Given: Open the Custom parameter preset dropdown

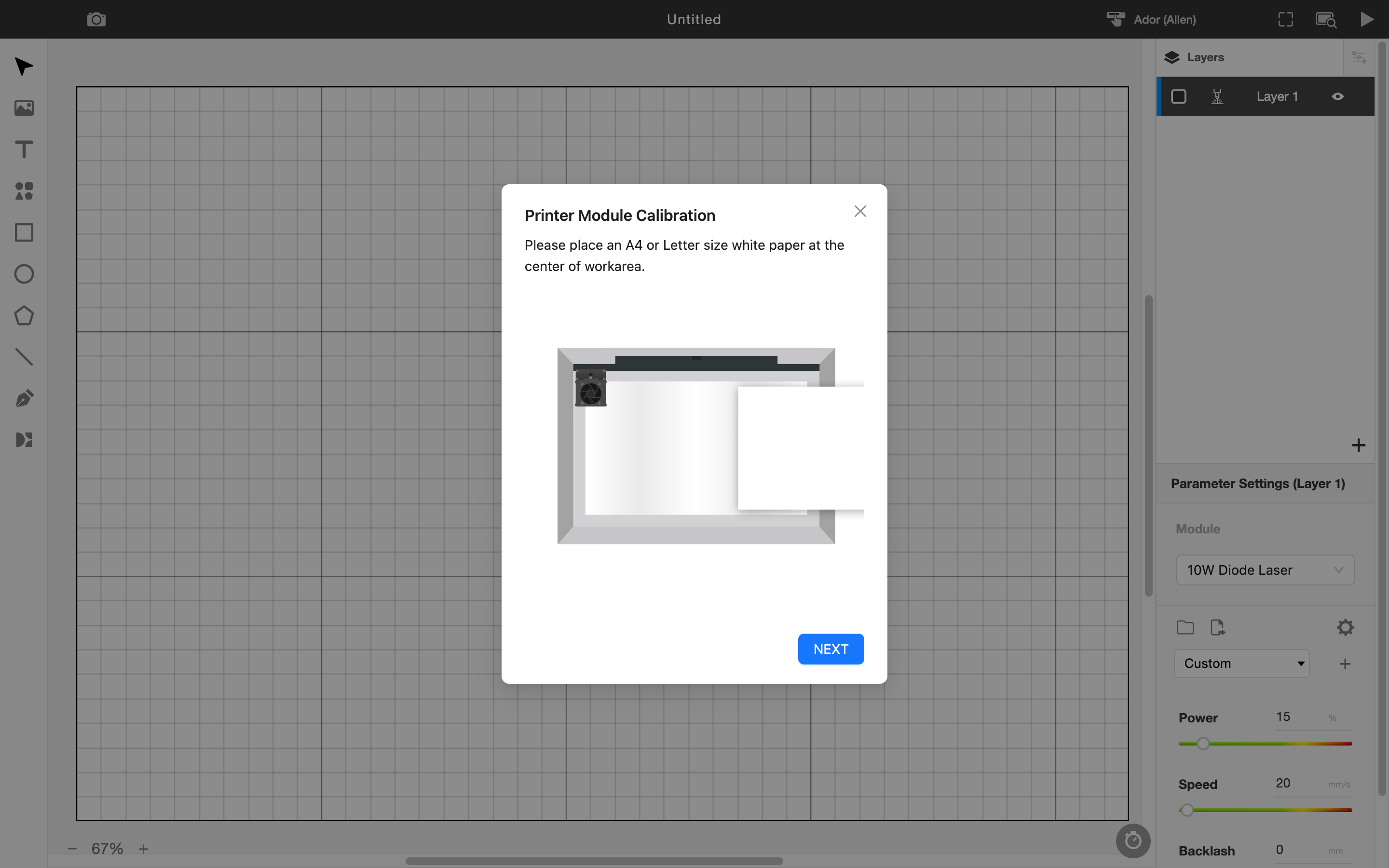Looking at the screenshot, I should [1241, 663].
